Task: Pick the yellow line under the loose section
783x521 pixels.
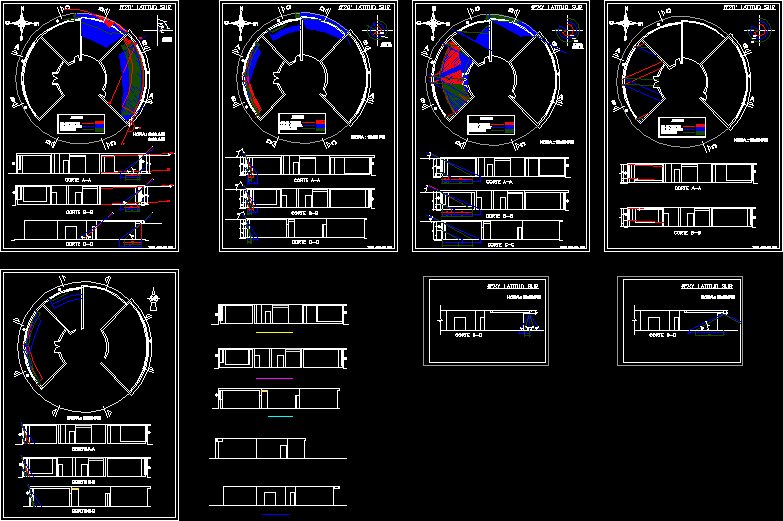Action: coord(274,332)
